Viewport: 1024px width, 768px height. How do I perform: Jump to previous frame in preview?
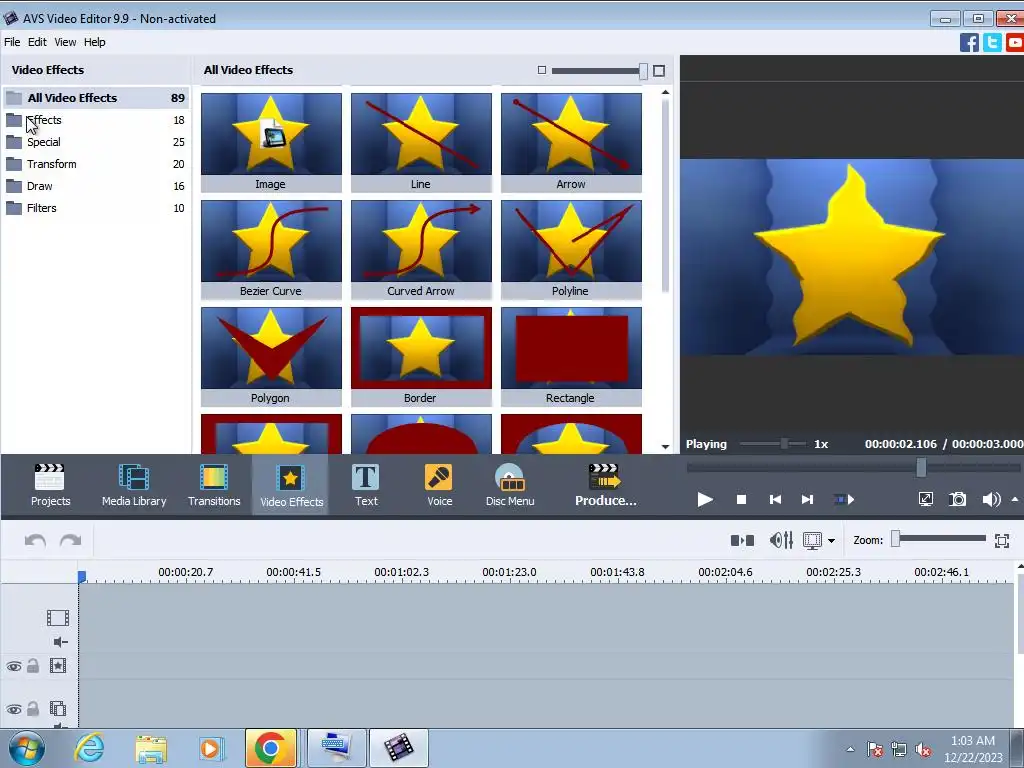click(775, 500)
